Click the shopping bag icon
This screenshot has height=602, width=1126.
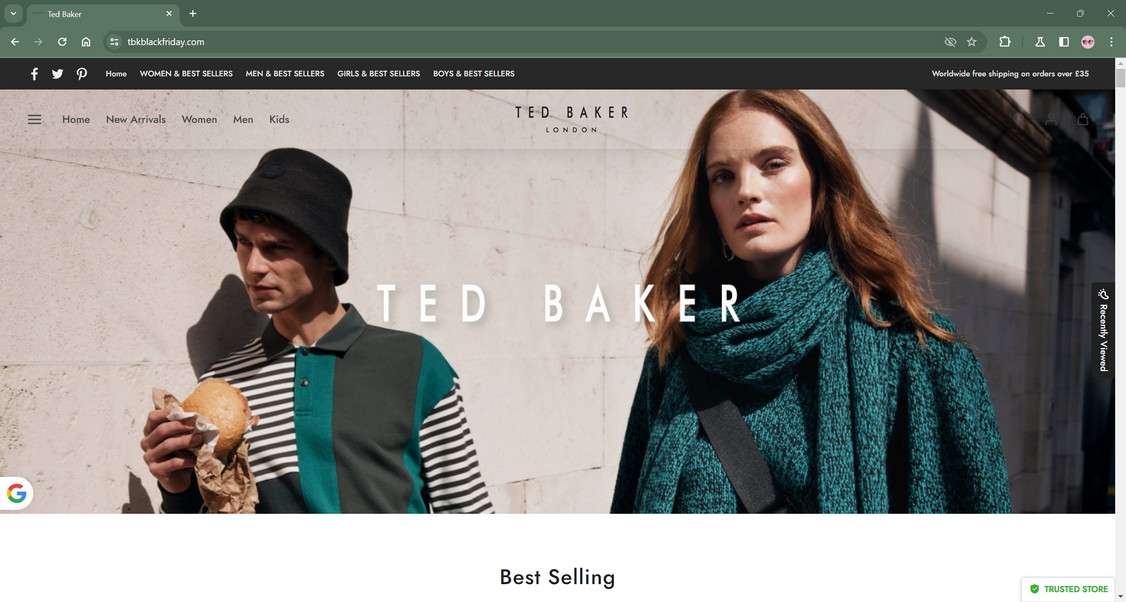(x=1083, y=119)
